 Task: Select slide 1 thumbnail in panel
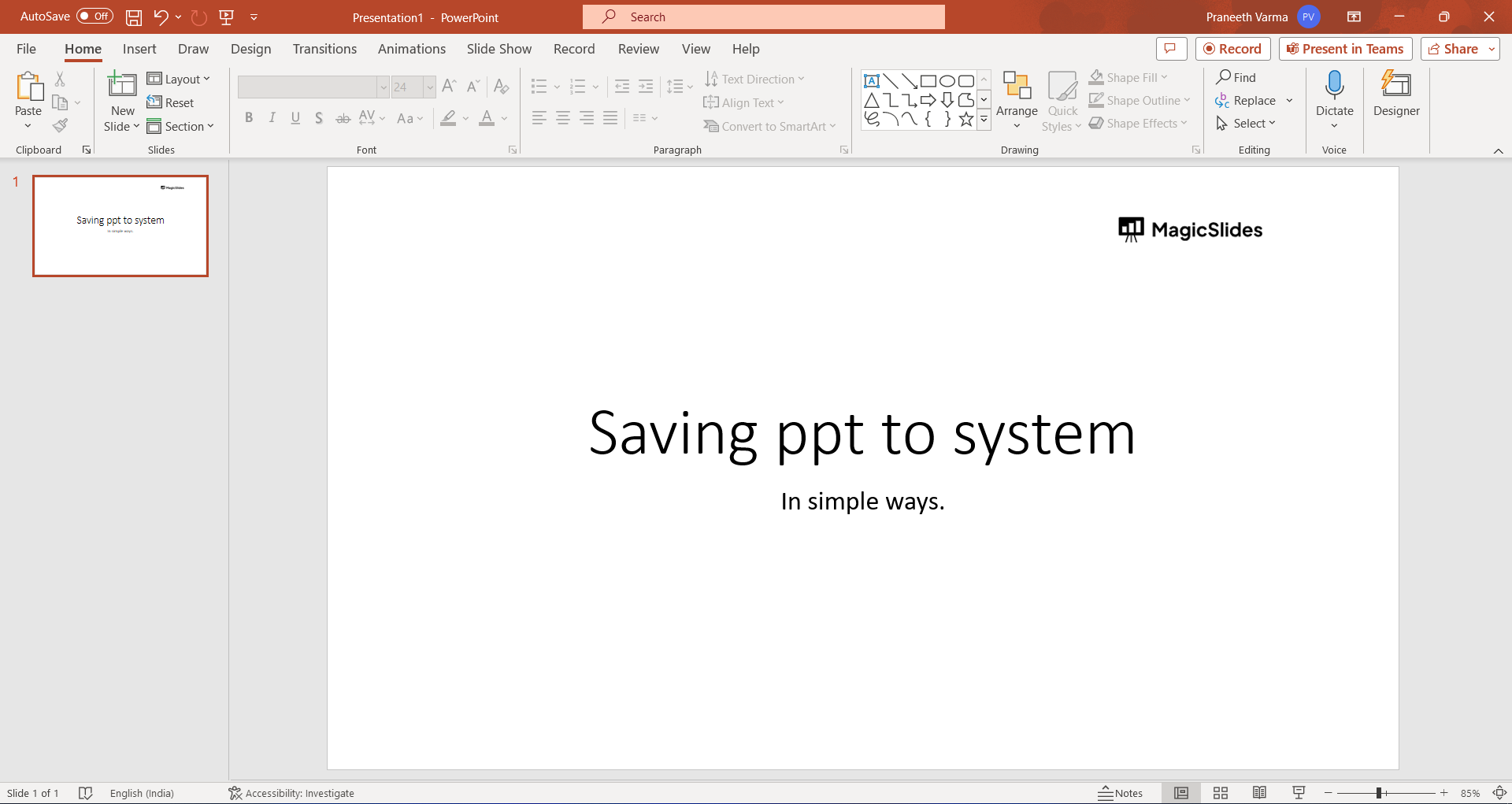click(120, 226)
